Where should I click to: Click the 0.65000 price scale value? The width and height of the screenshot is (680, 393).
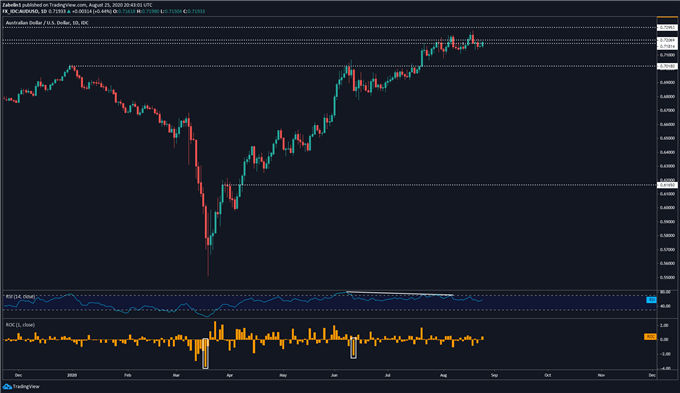[668, 138]
